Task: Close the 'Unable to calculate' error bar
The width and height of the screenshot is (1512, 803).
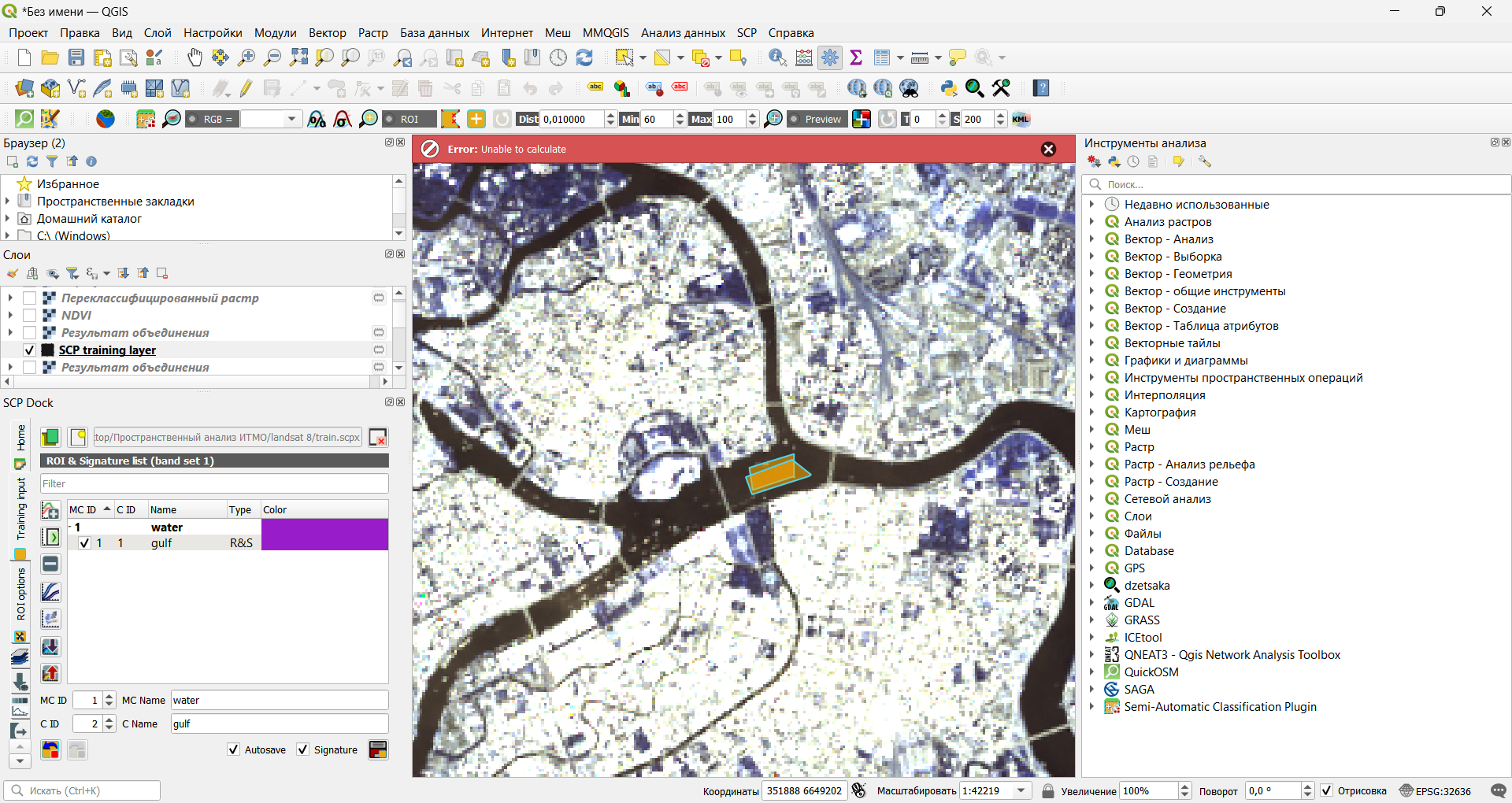Action: click(1048, 150)
